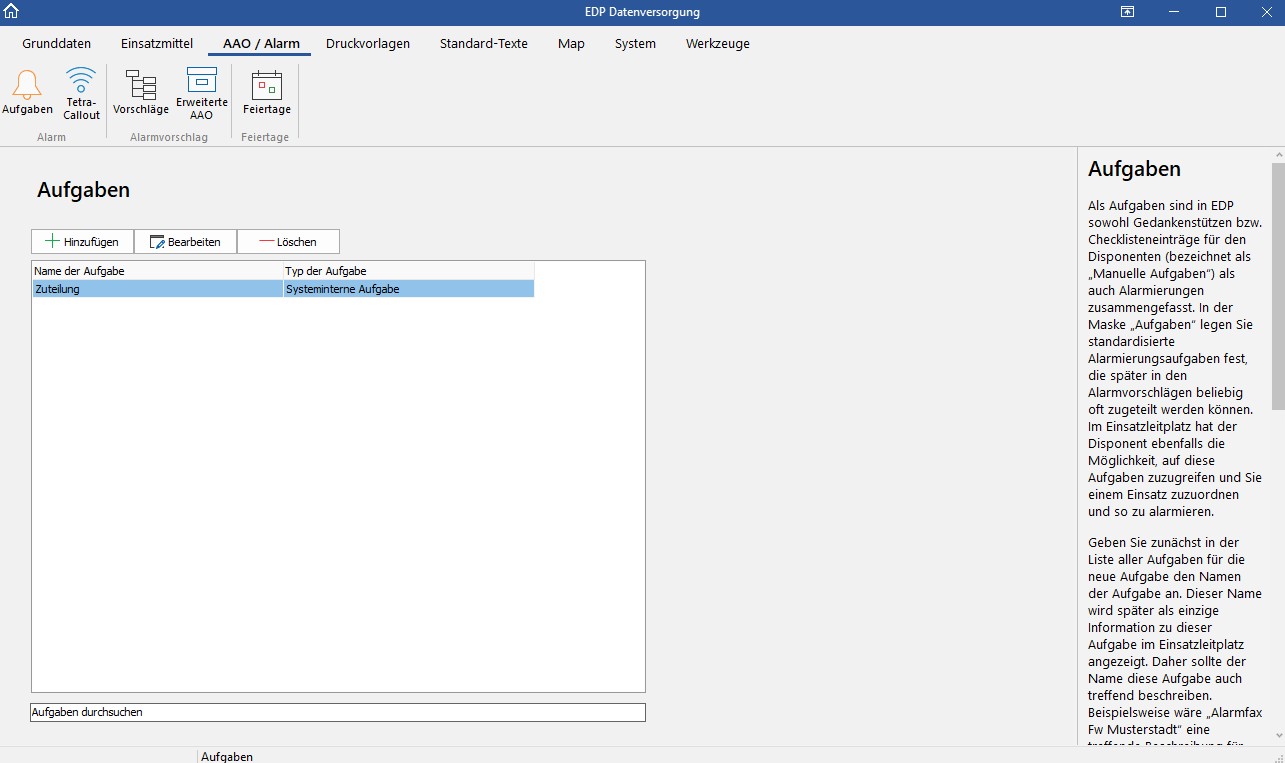Open the Aufgaben bell icon

coord(27,93)
